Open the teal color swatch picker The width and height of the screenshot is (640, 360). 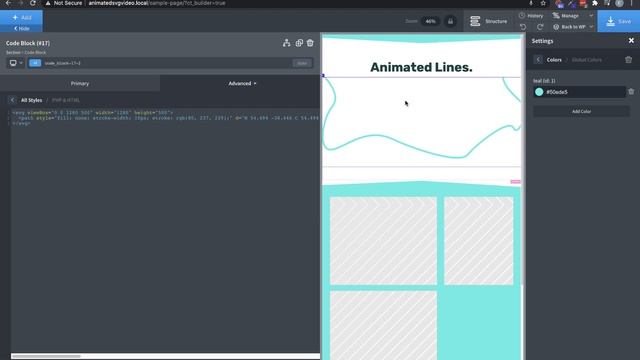click(539, 92)
